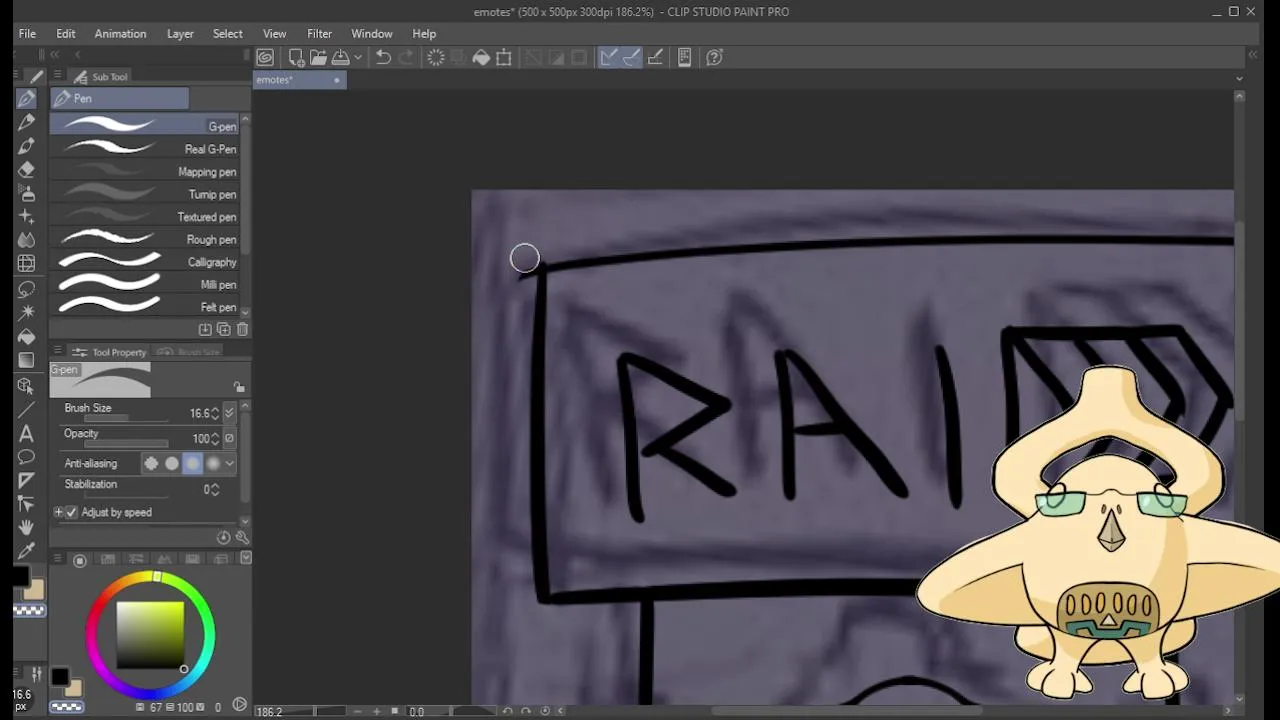1280x720 pixels.
Task: Delete sub tool with trash icon
Action: (242, 329)
